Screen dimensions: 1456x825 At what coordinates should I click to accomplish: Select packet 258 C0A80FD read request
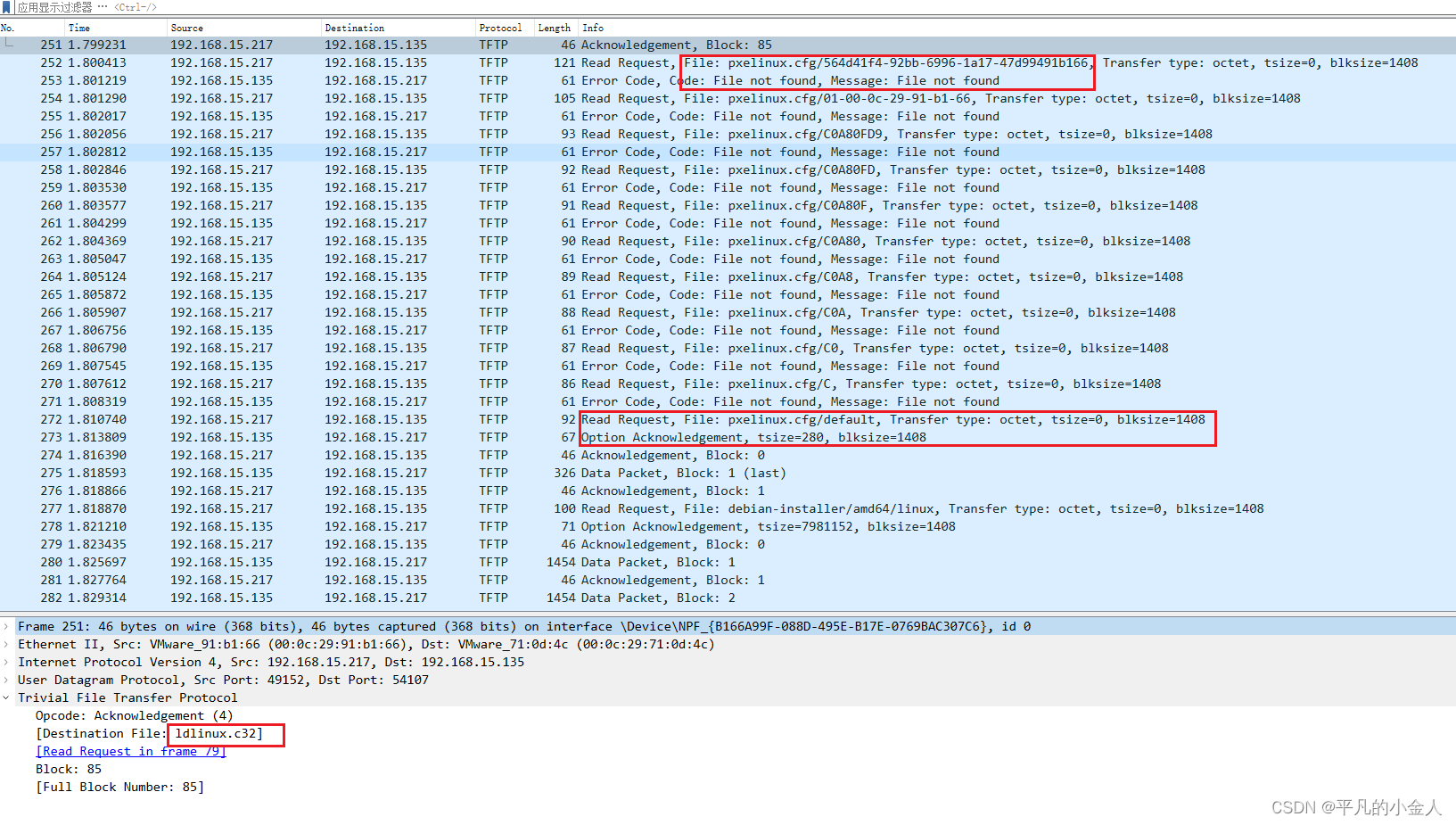728,169
